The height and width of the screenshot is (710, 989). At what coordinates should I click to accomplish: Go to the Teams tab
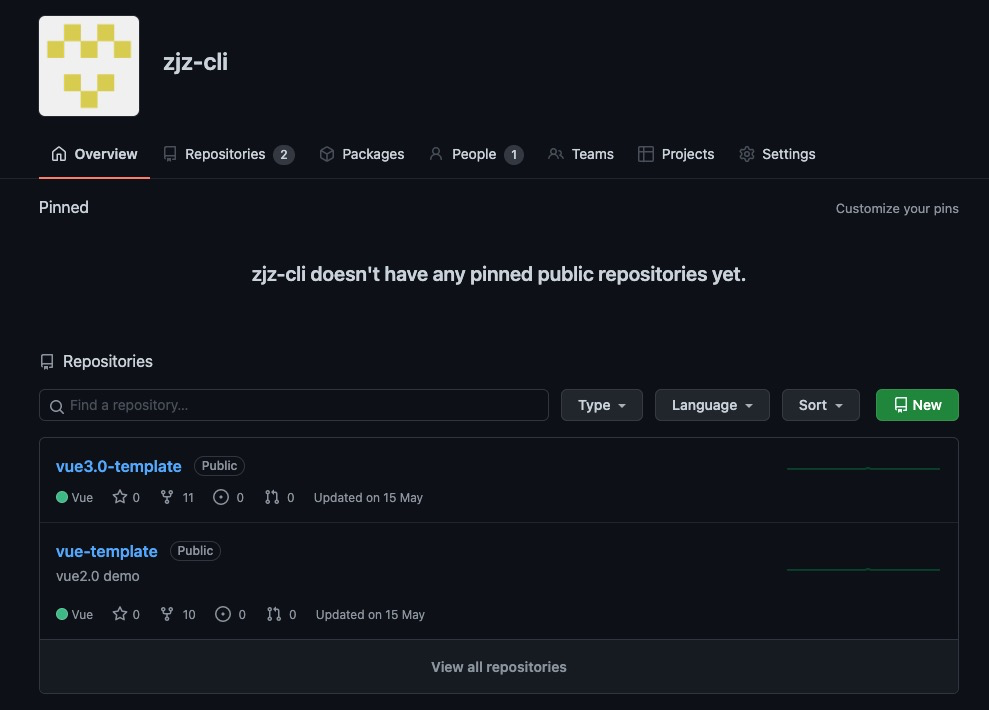point(581,154)
